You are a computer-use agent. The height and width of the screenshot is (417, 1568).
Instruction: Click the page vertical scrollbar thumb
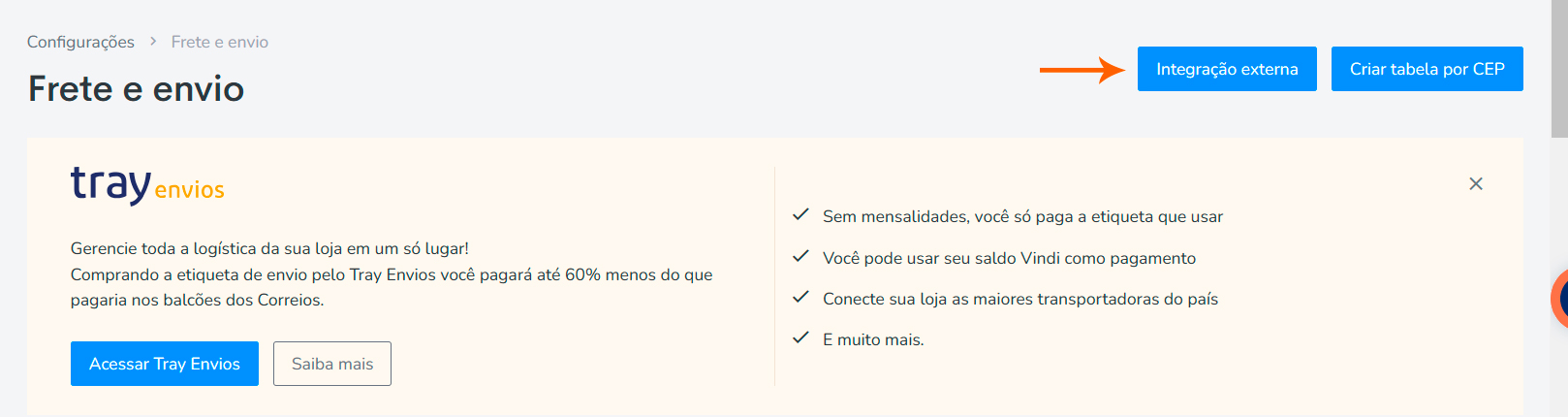click(x=1559, y=68)
